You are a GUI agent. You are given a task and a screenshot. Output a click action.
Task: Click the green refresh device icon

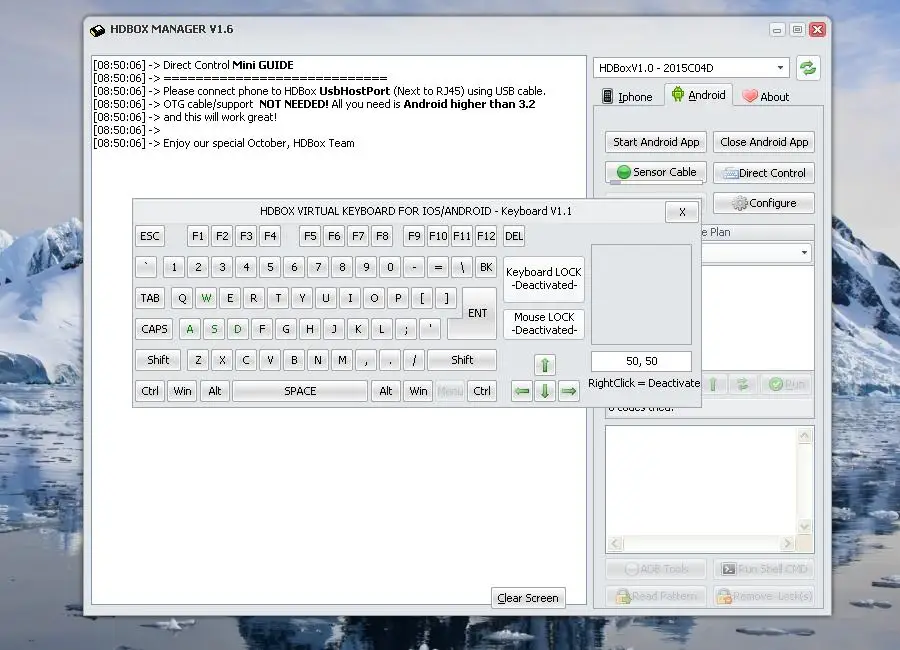(x=808, y=68)
